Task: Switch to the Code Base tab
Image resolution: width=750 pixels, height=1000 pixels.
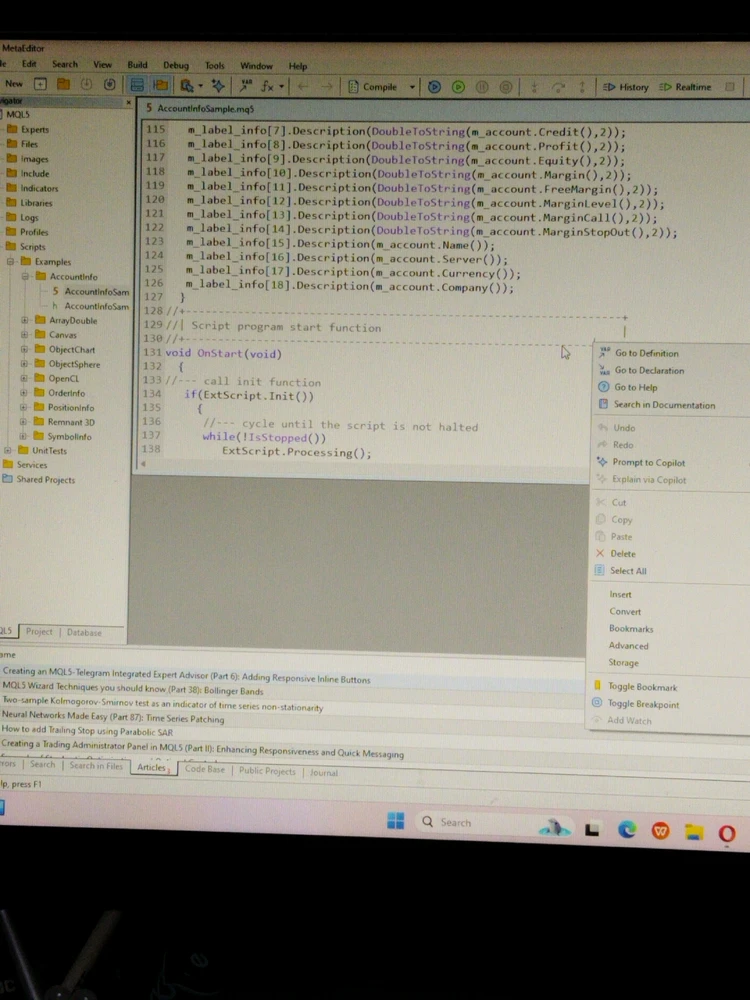Action: [205, 770]
